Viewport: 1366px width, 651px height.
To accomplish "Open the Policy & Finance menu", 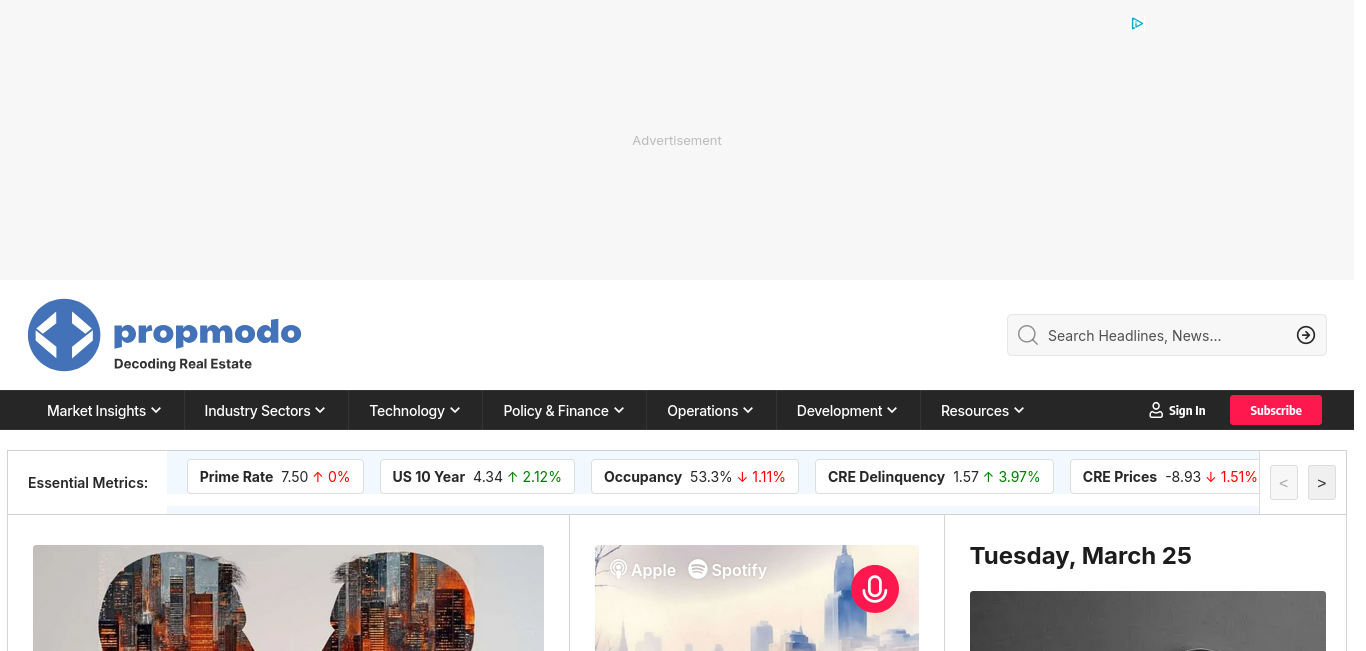I will pyautogui.click(x=563, y=411).
